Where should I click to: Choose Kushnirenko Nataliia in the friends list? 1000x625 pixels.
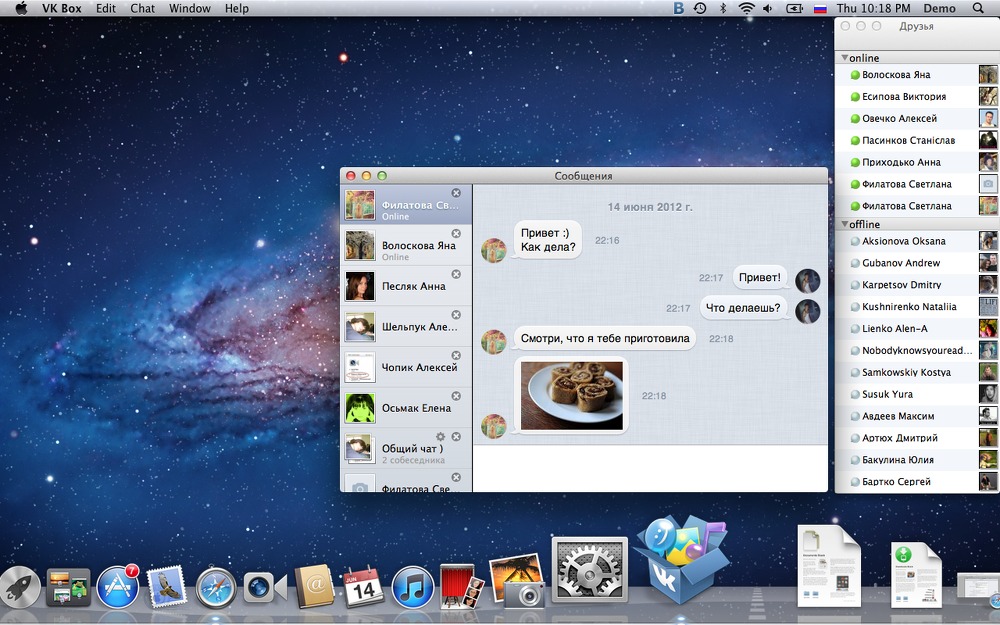[917, 307]
